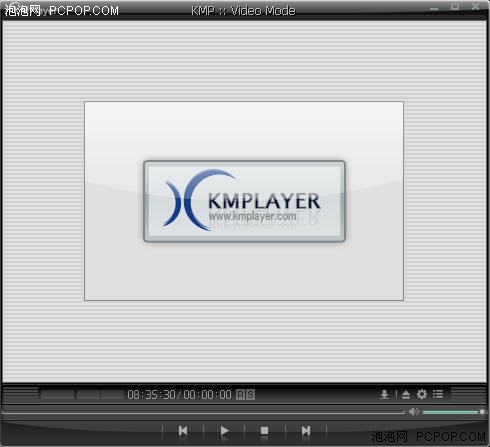
Task: Click the 08:35:30 time display
Action: pos(151,395)
